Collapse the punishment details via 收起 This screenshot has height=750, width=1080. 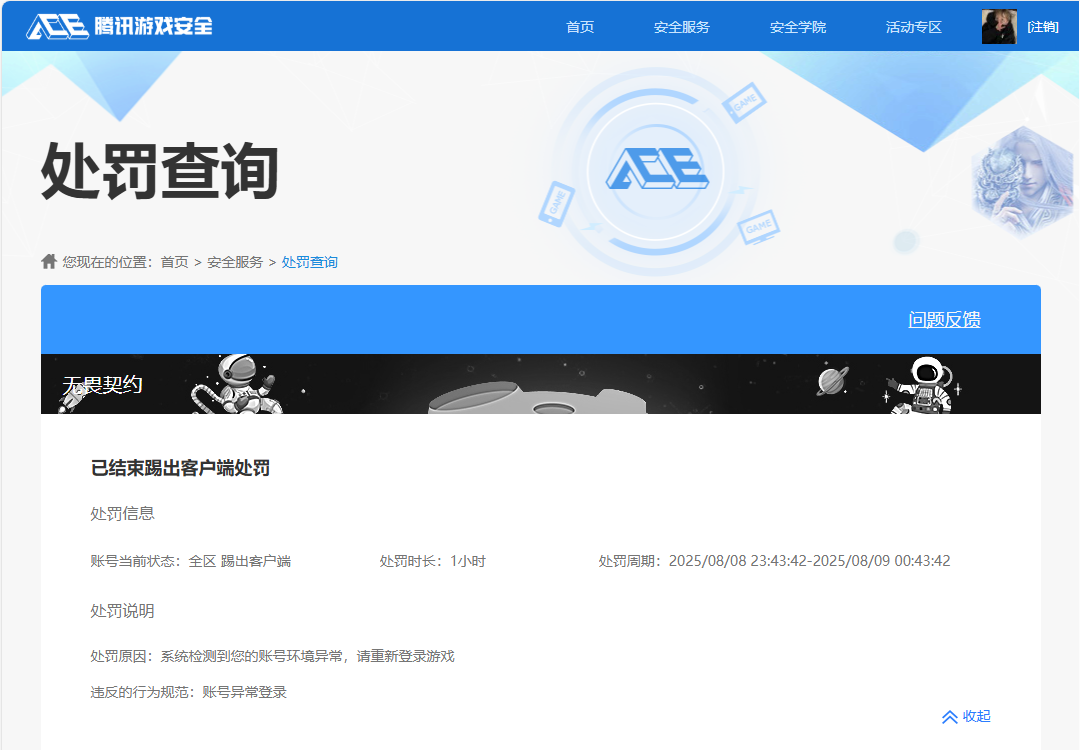tap(976, 716)
